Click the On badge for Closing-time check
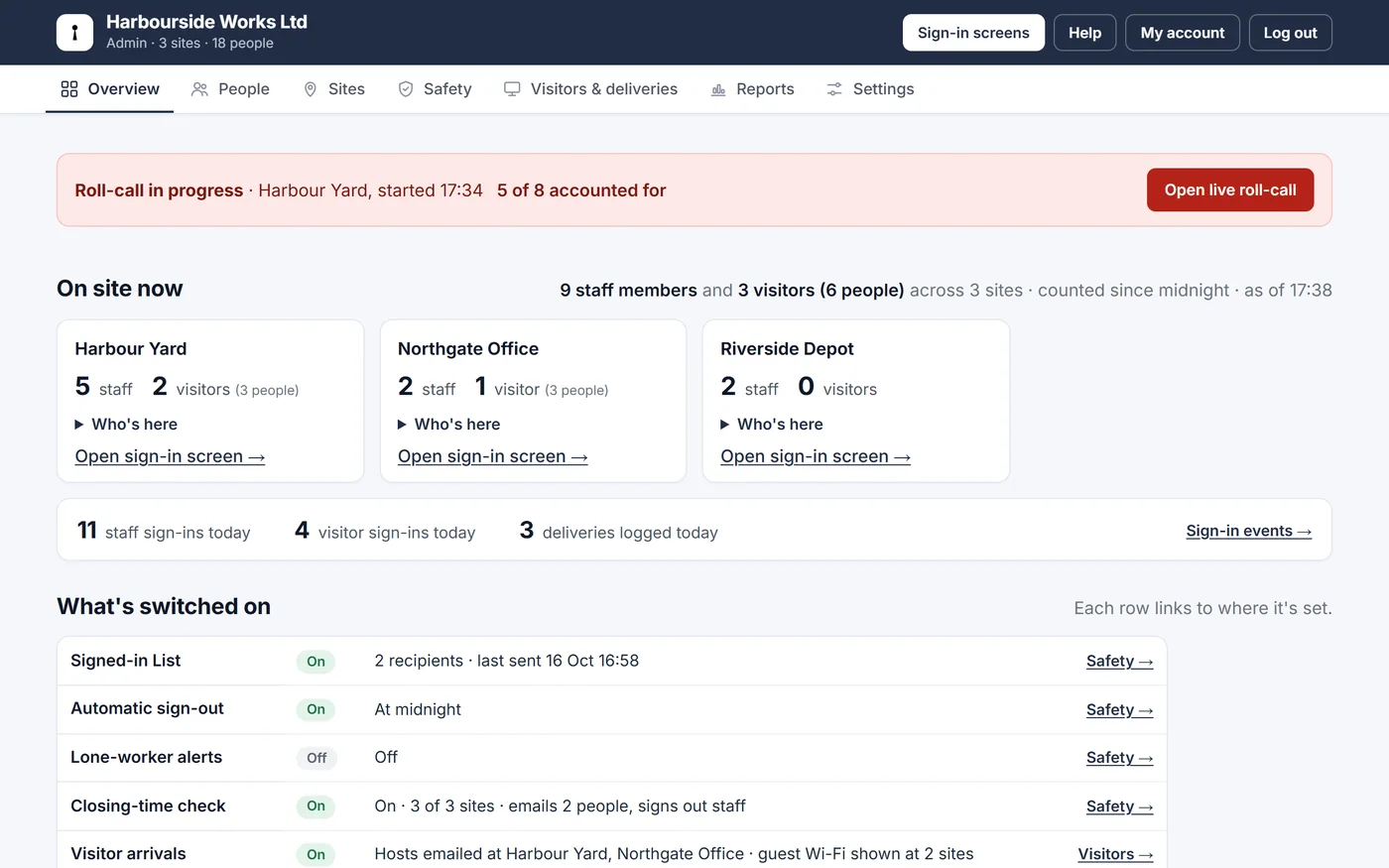Image resolution: width=1389 pixels, height=868 pixels. (x=316, y=806)
